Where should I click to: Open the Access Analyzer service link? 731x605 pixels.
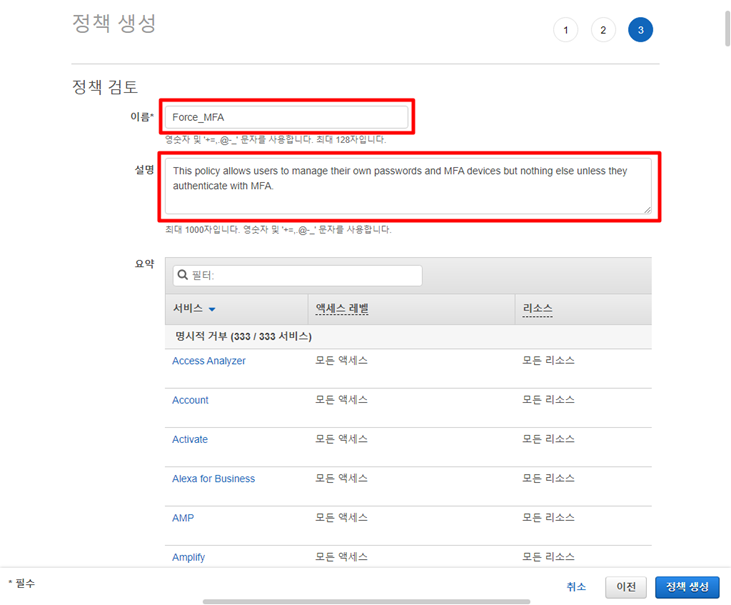pyautogui.click(x=209, y=361)
